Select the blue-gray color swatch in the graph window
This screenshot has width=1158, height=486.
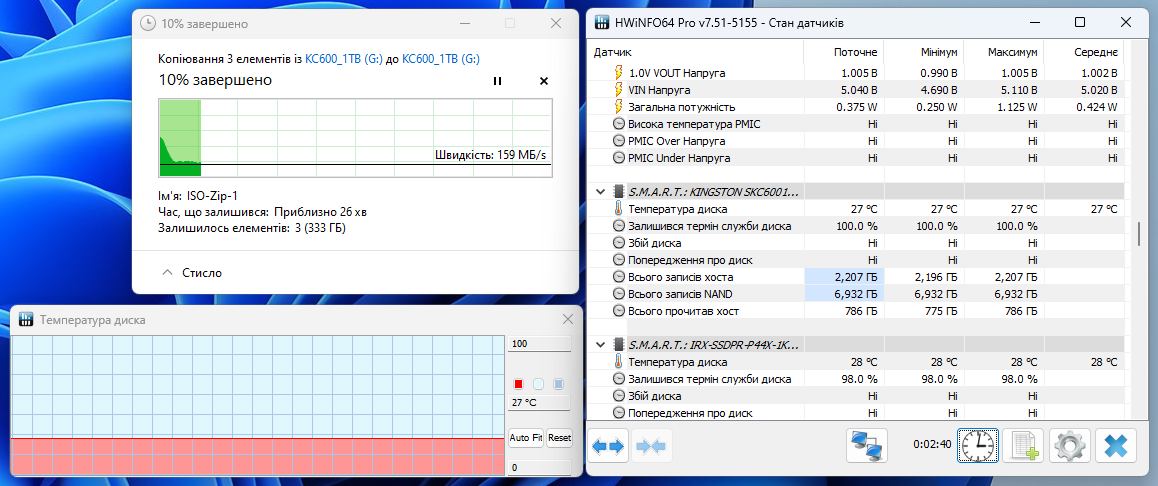click(558, 384)
